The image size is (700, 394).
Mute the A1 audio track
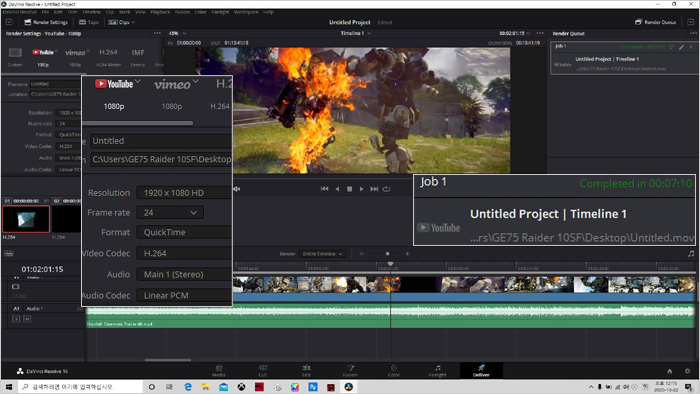click(27, 319)
